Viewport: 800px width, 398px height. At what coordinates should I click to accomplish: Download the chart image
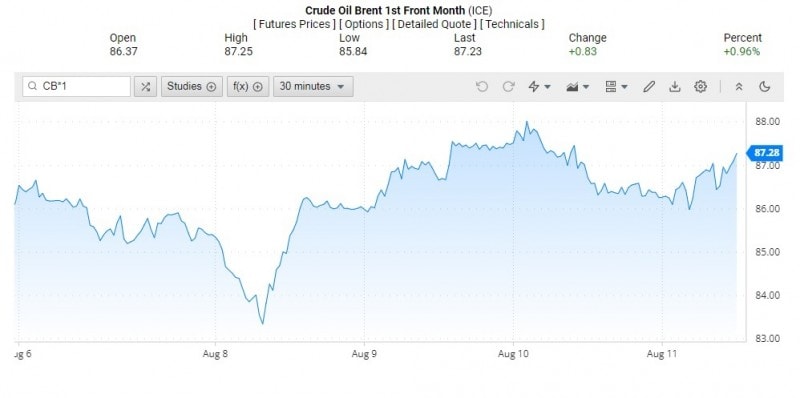point(674,87)
